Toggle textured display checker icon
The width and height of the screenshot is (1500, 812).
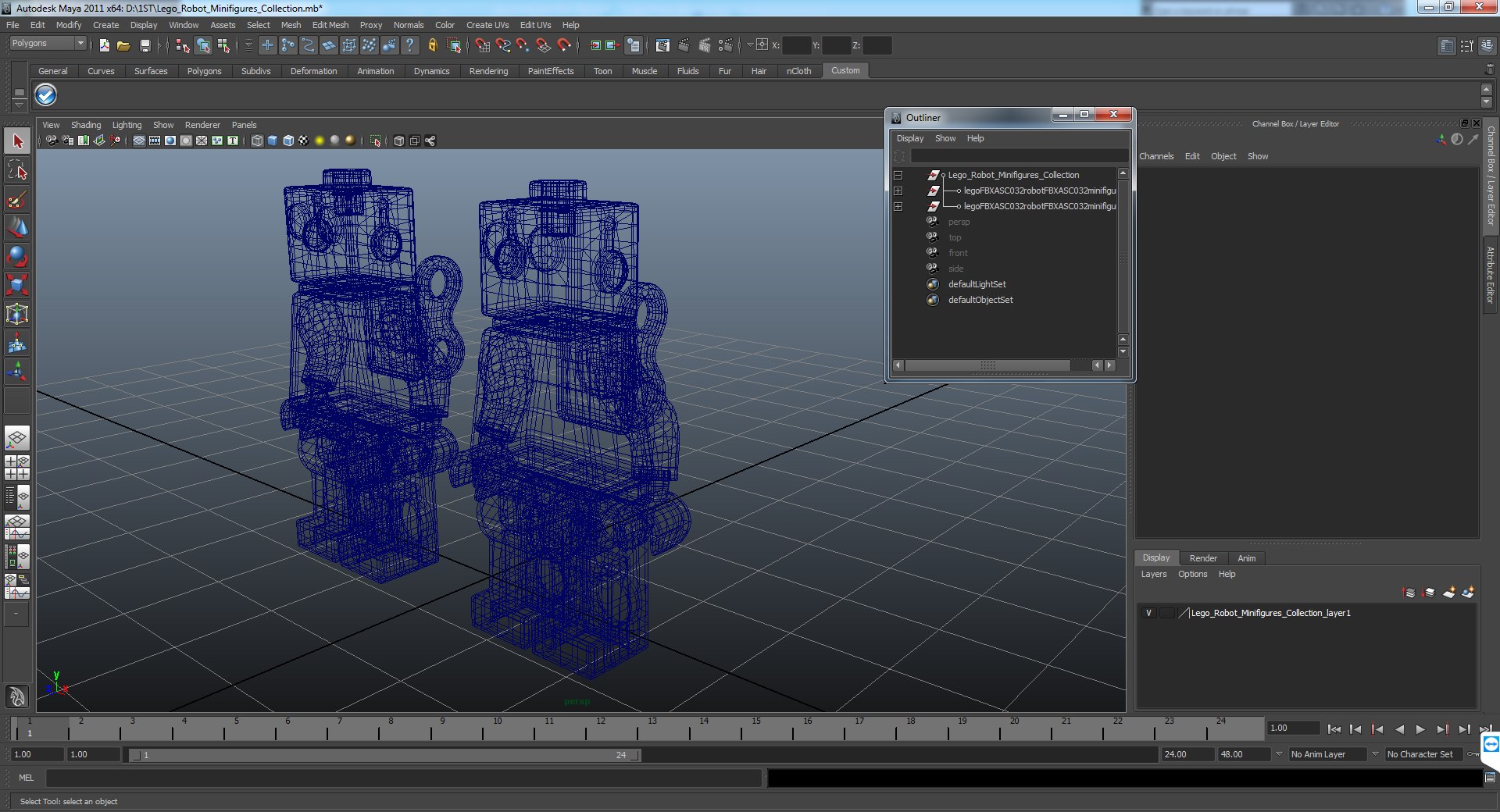point(304,141)
